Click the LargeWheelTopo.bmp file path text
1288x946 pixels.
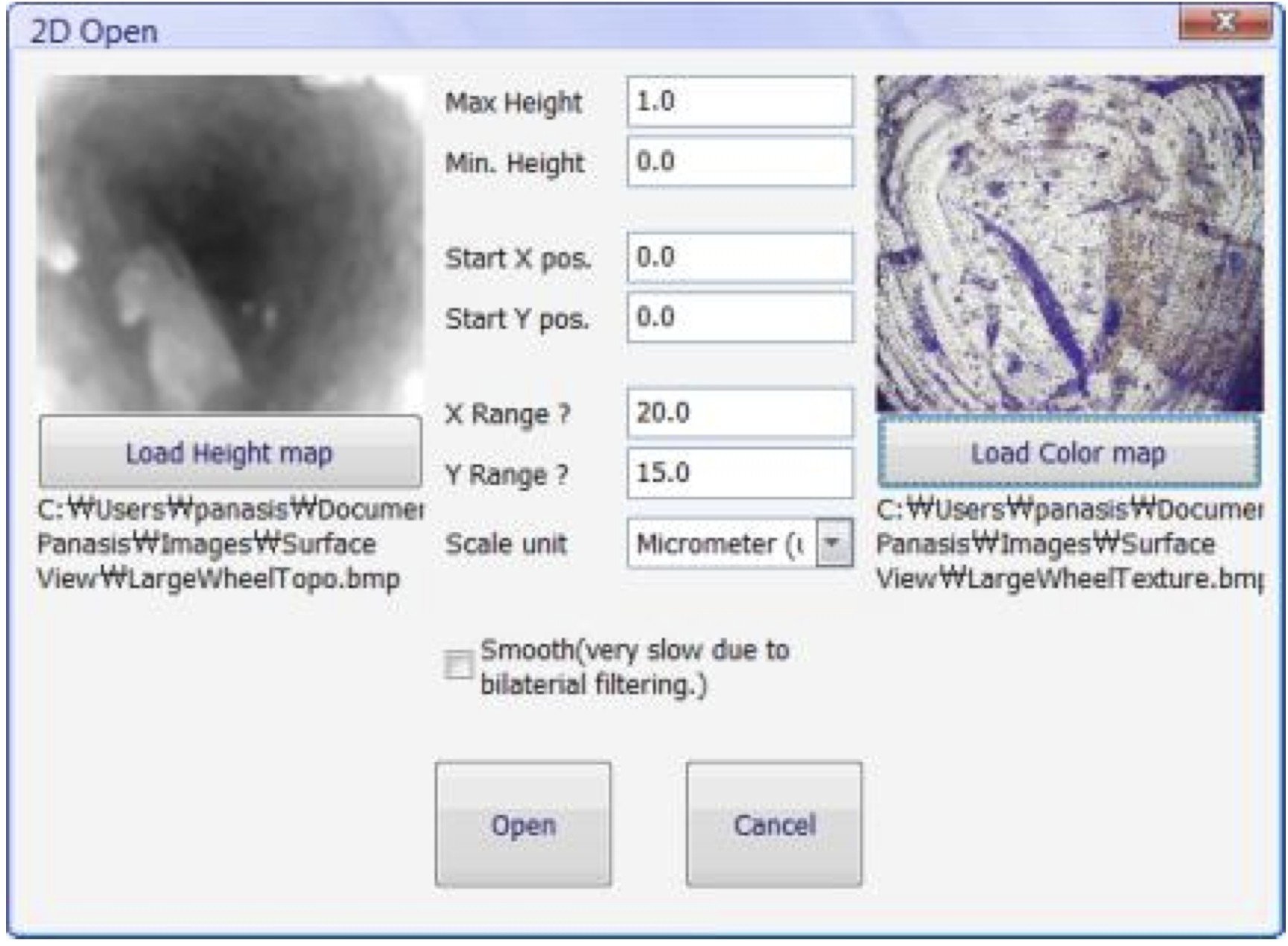pos(230,544)
